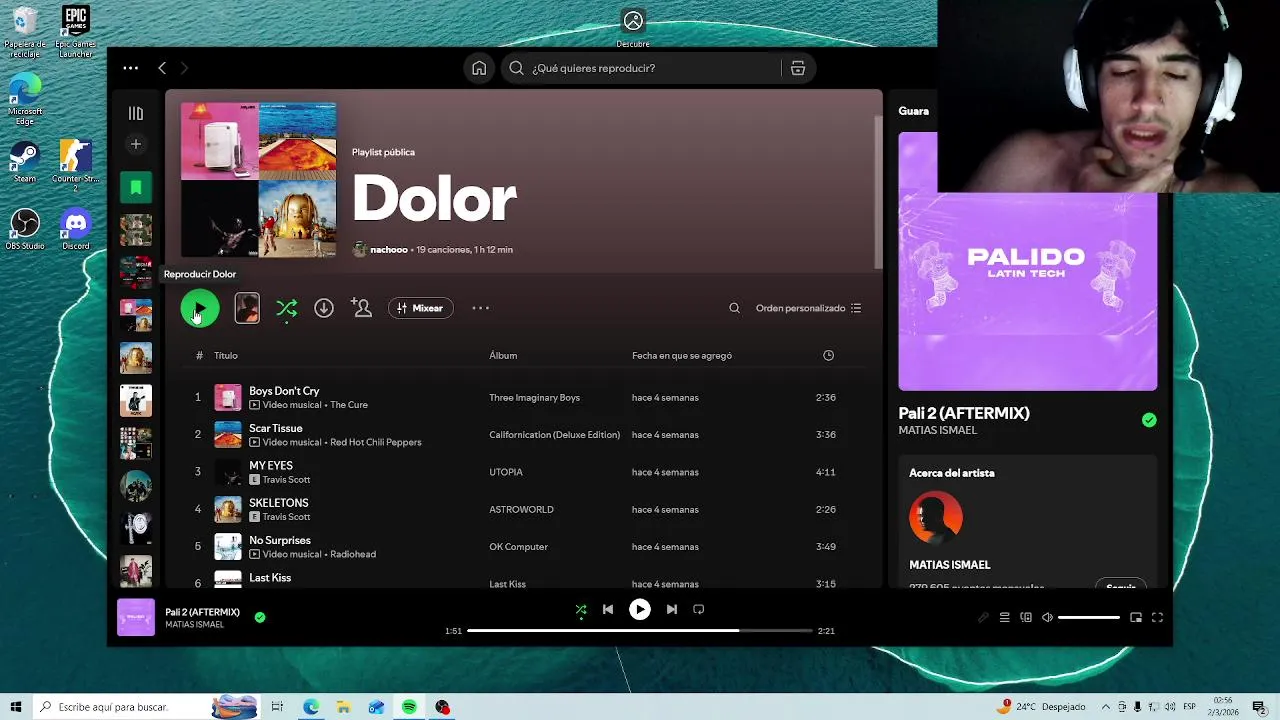Image resolution: width=1280 pixels, height=720 pixels.
Task: Expand Your Library sidebar
Action: (x=136, y=113)
